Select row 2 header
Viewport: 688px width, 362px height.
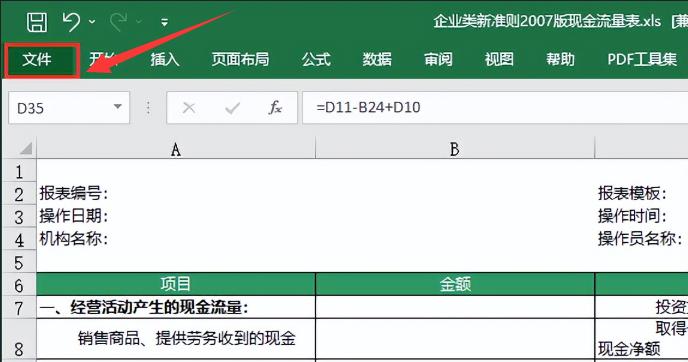coord(19,194)
